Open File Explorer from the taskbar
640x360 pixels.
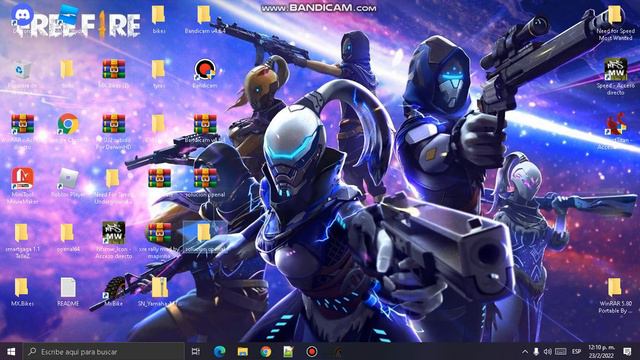[242, 351]
